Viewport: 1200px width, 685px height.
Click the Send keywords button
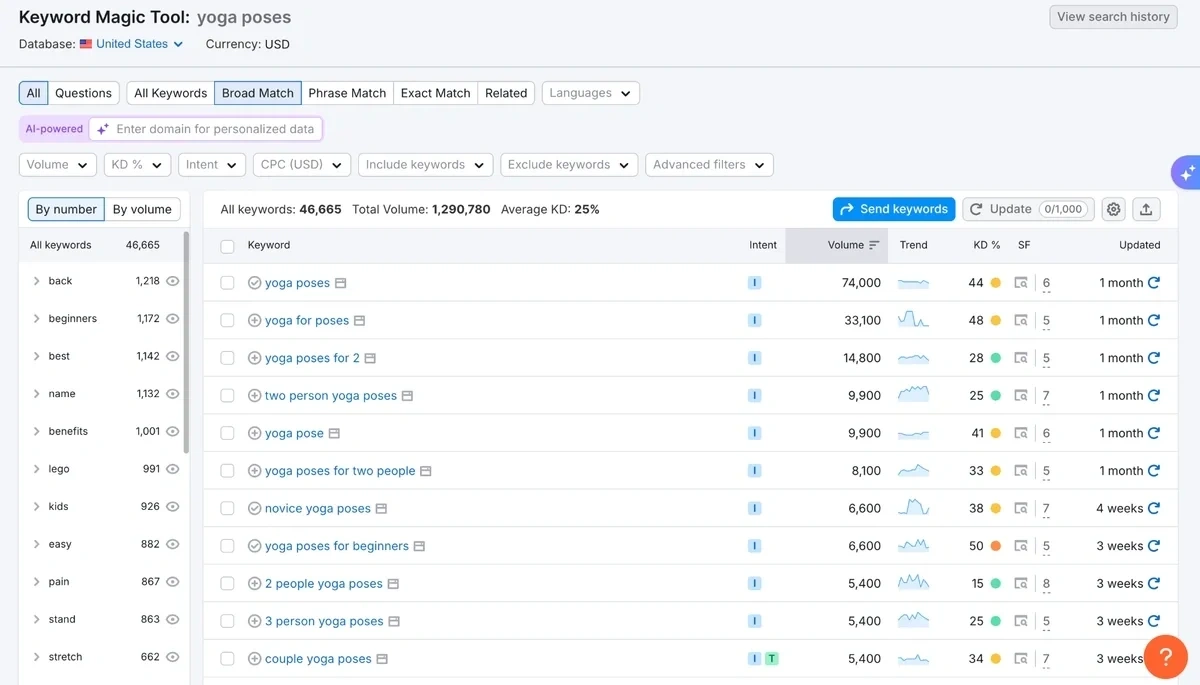893,209
